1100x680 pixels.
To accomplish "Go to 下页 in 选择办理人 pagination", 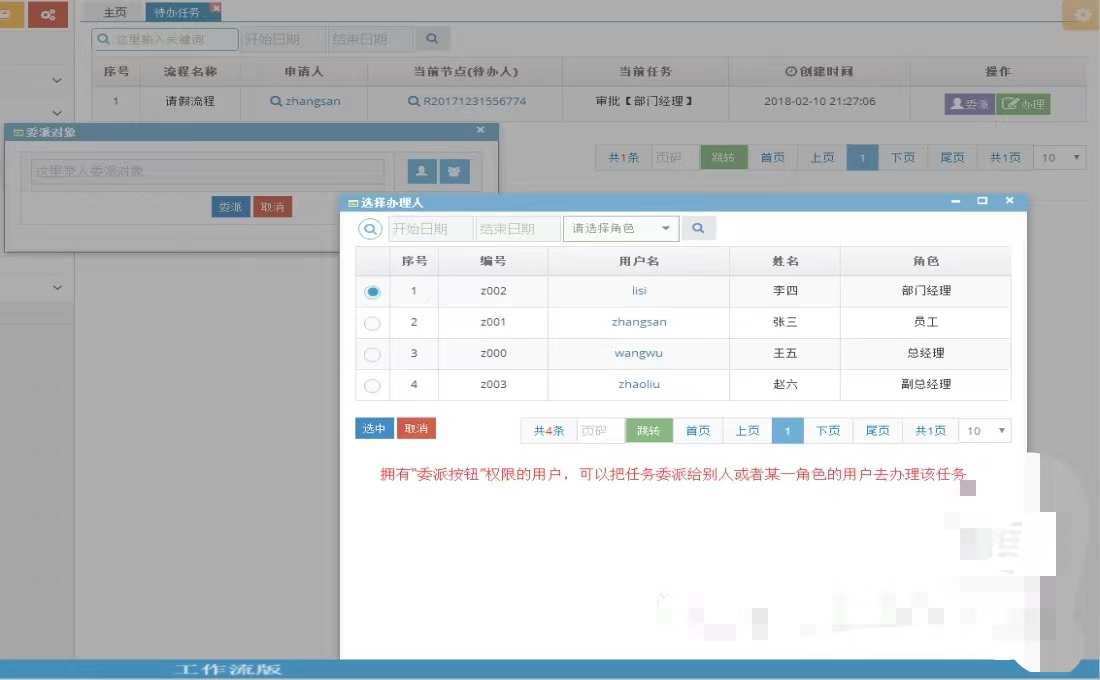I will tap(828, 430).
